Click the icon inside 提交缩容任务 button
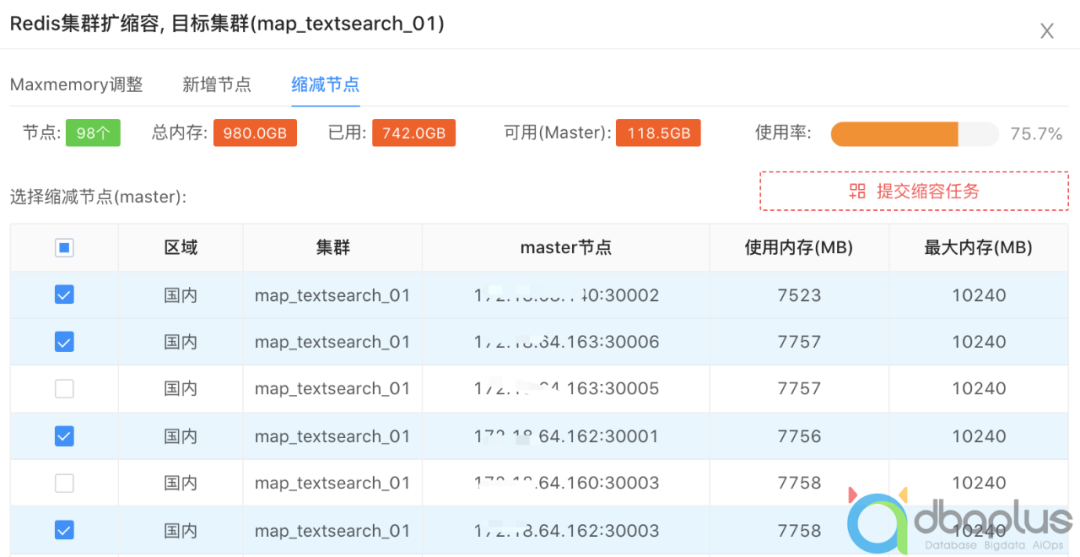Screen dimensions: 1080x557 pos(858,191)
